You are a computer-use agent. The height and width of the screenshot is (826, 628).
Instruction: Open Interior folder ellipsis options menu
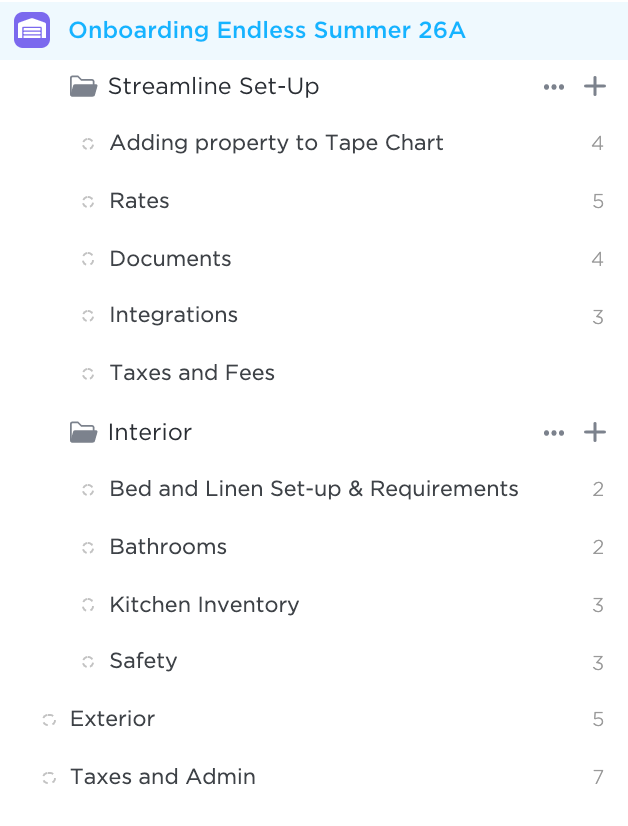(x=554, y=433)
